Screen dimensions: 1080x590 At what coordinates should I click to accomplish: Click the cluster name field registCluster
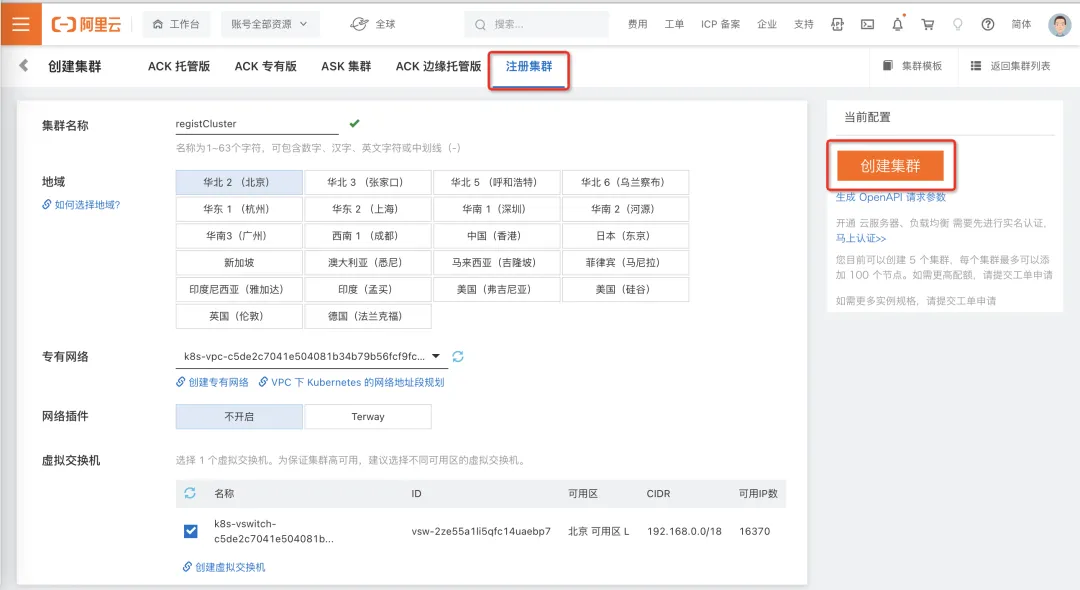[257, 124]
